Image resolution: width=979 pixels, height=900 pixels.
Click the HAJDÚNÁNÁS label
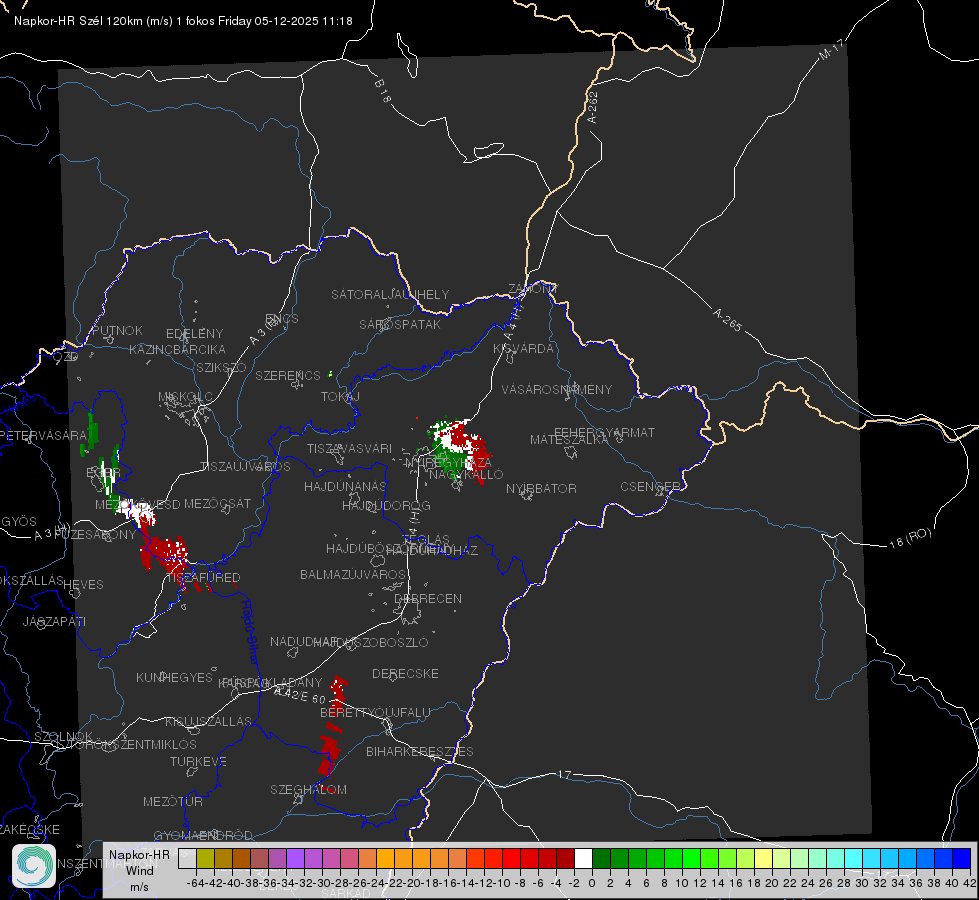(345, 486)
